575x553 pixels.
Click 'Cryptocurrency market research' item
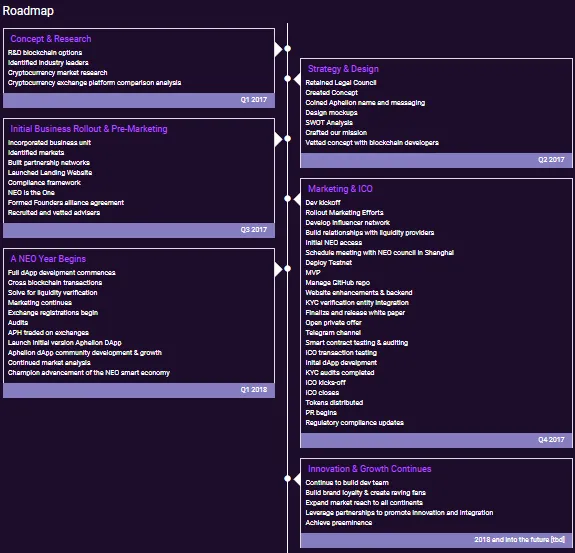tap(58, 73)
